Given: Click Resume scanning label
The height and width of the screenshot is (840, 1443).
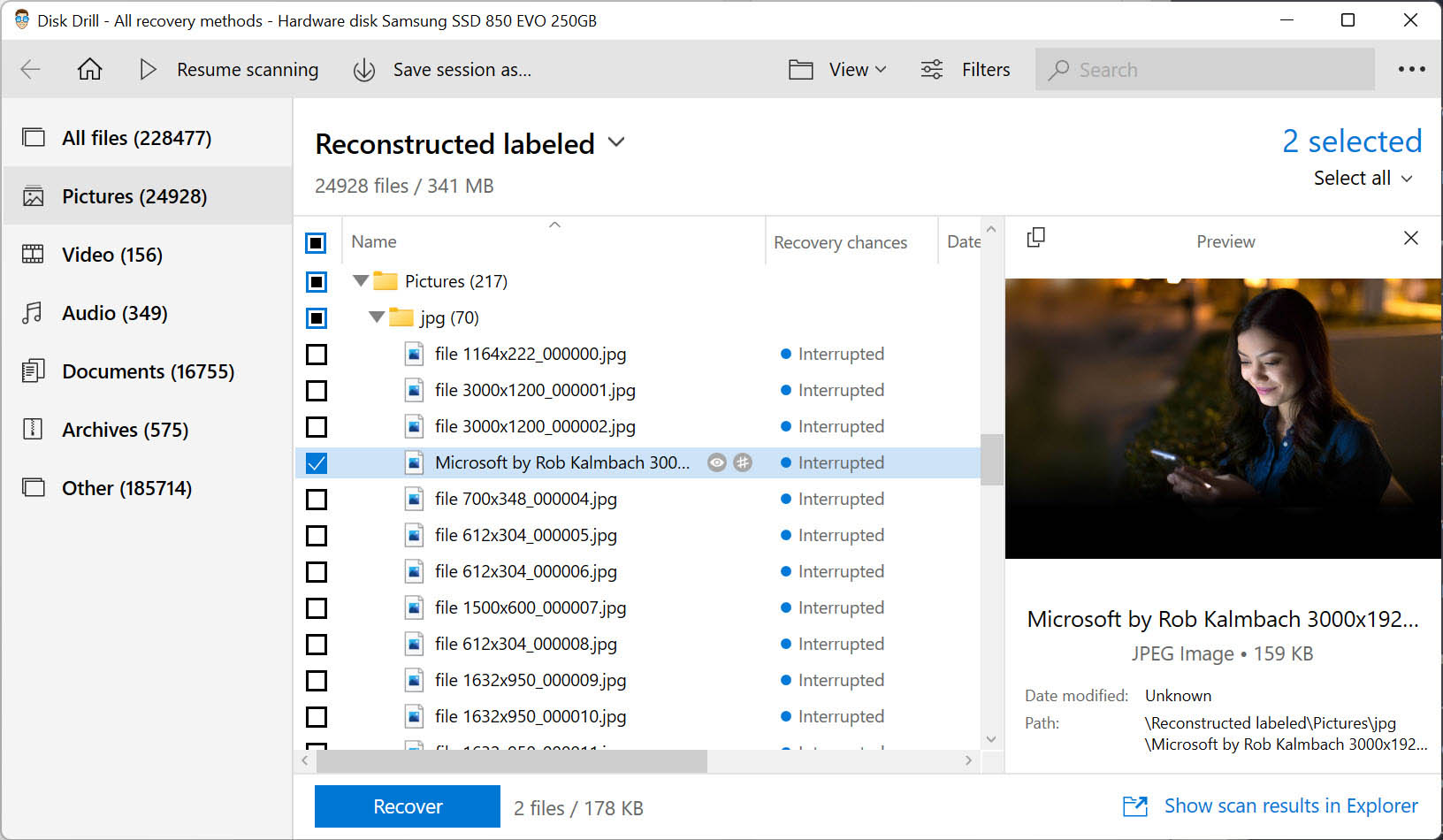Looking at the screenshot, I should 248,70.
